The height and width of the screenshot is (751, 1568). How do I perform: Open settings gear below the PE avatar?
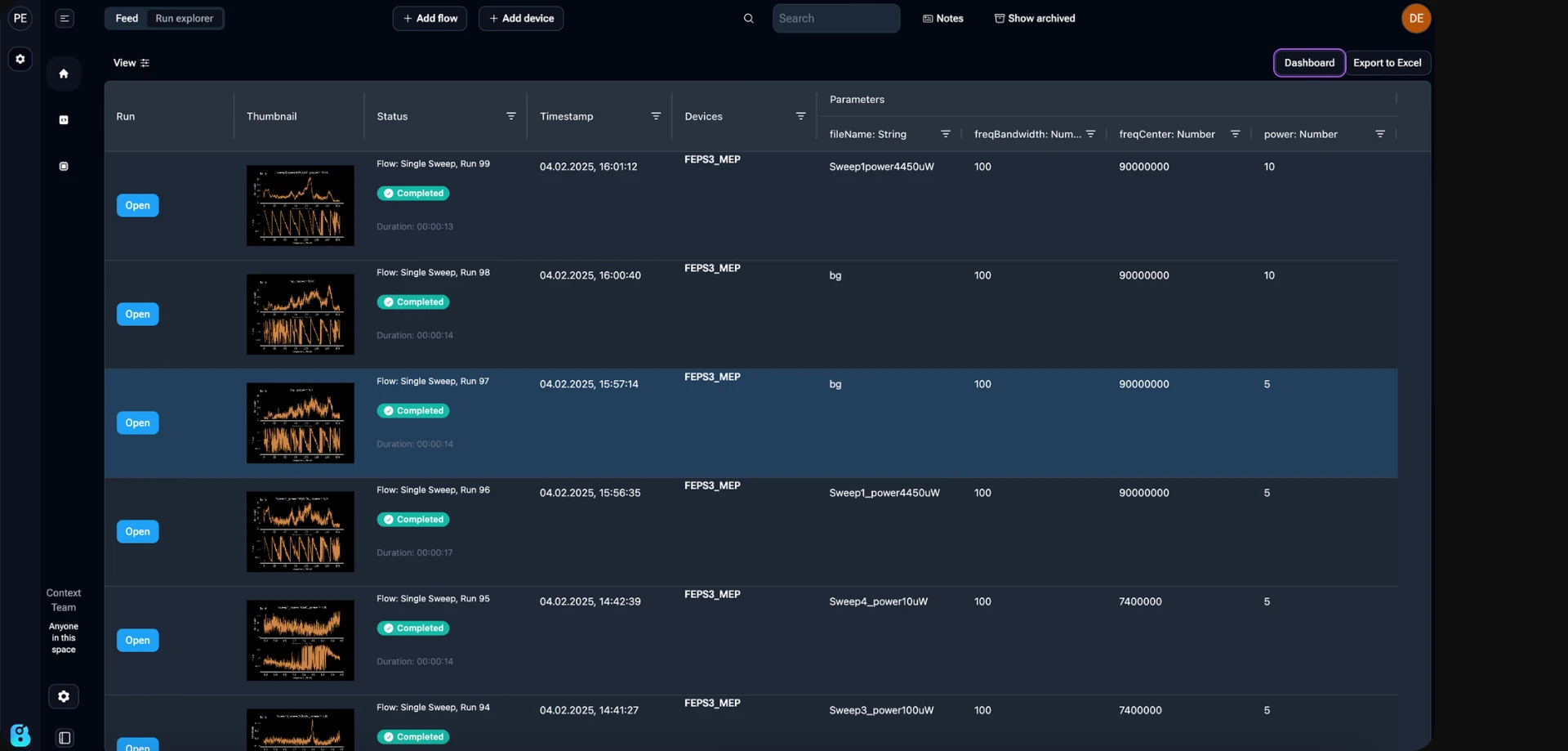click(x=20, y=59)
